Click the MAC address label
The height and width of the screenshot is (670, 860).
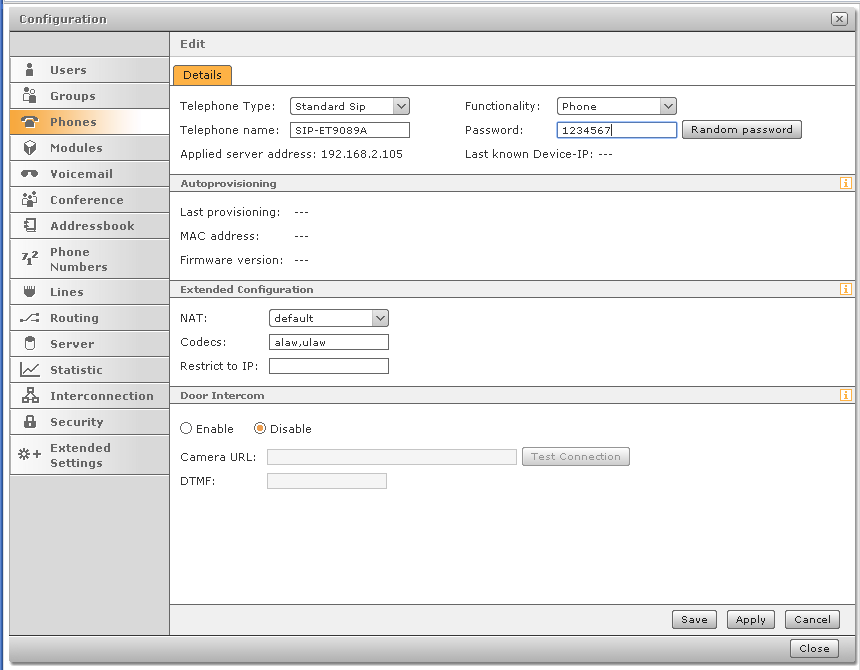click(219, 236)
